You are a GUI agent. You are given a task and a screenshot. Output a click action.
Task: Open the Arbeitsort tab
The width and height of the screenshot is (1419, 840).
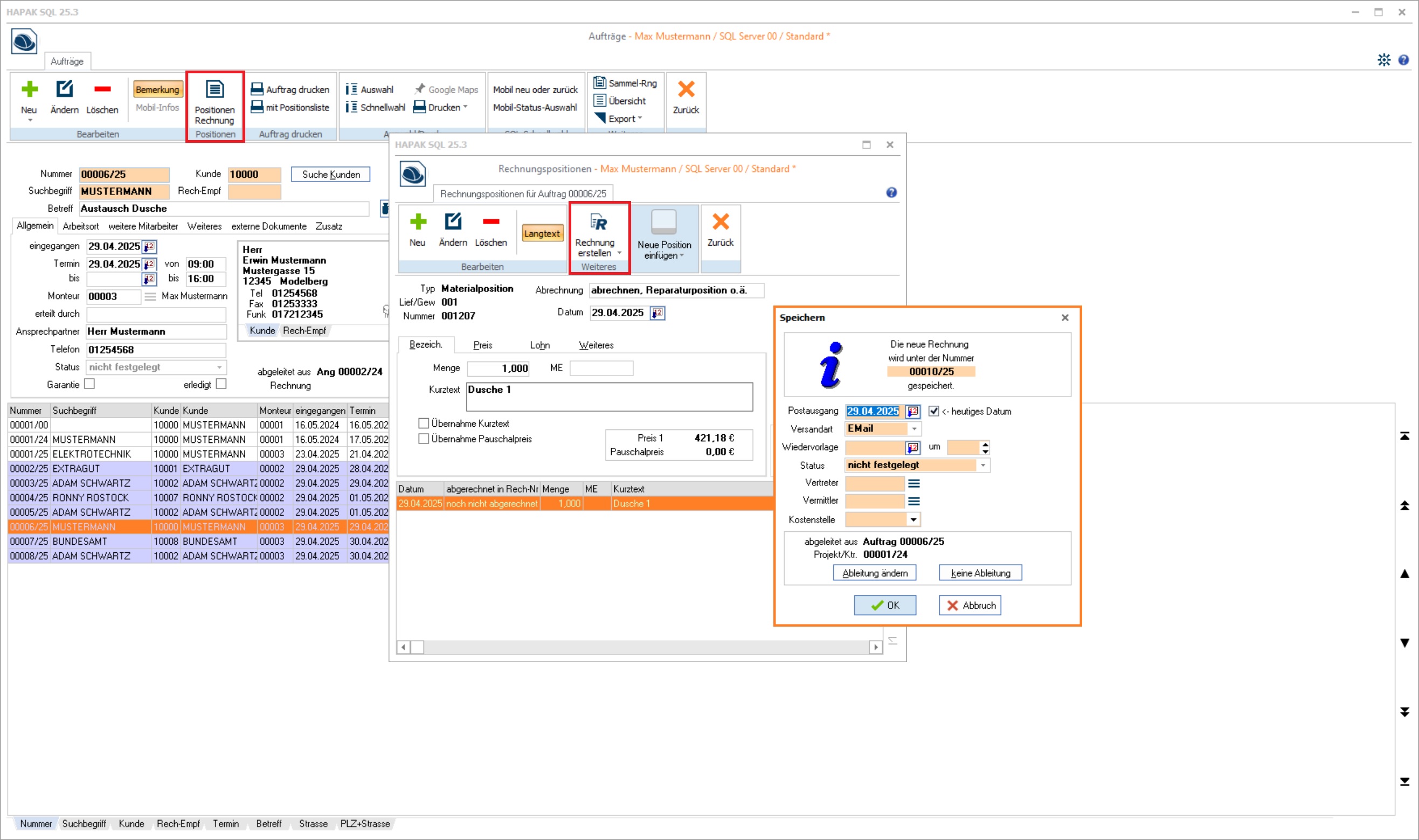[80, 226]
